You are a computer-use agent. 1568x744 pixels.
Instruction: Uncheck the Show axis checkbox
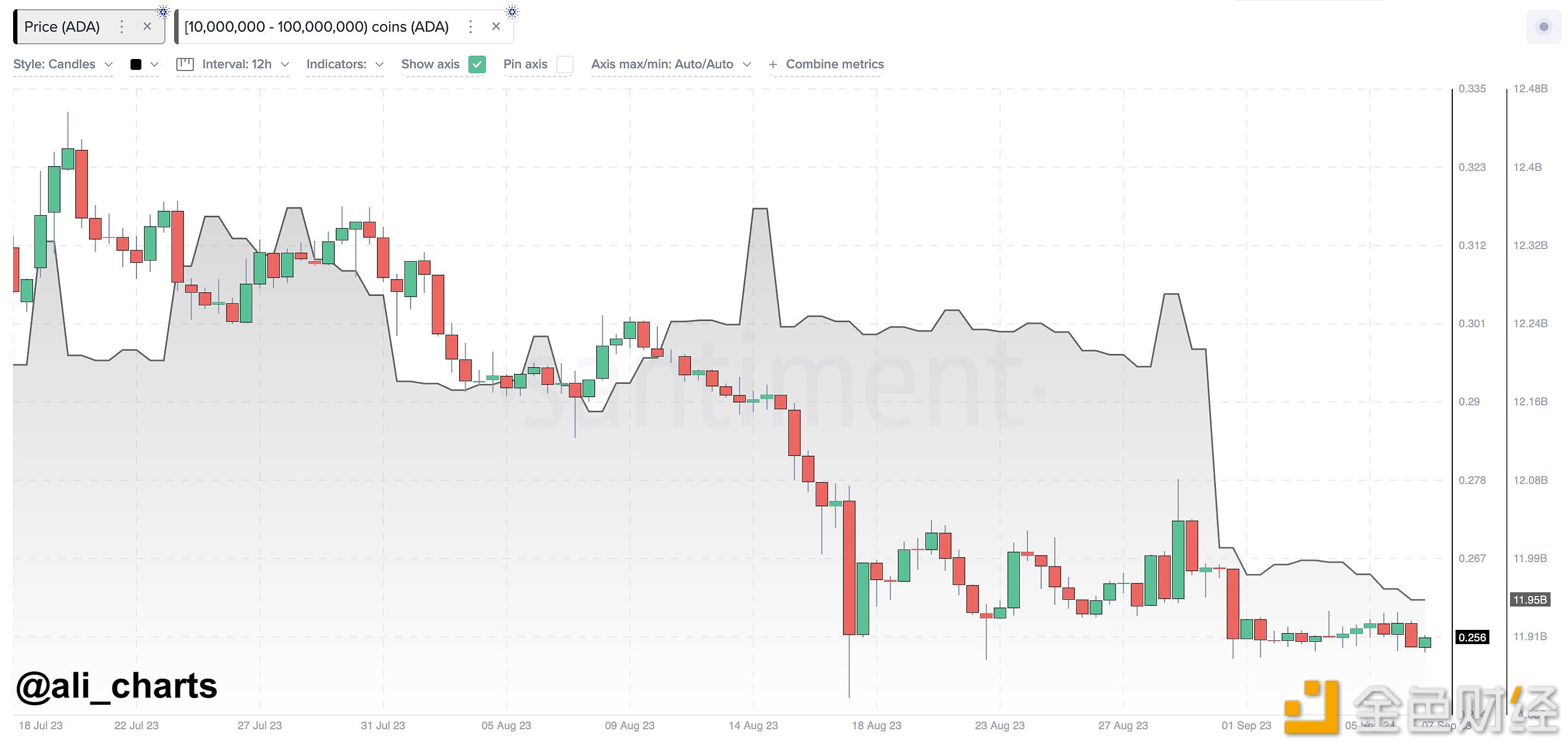[477, 64]
